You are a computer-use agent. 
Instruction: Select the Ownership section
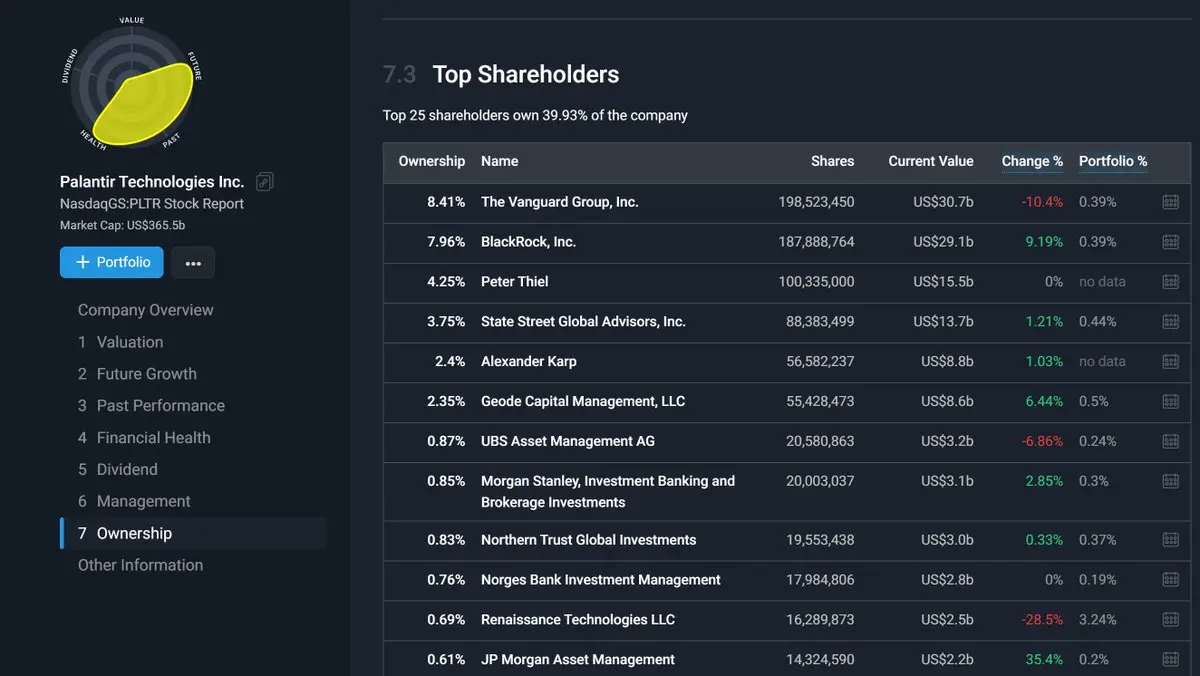[193, 534]
